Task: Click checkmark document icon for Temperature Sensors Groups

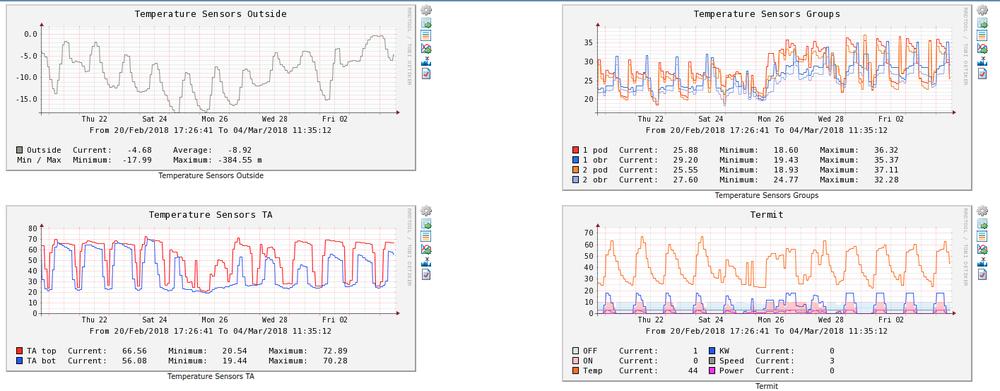Action: point(983,73)
